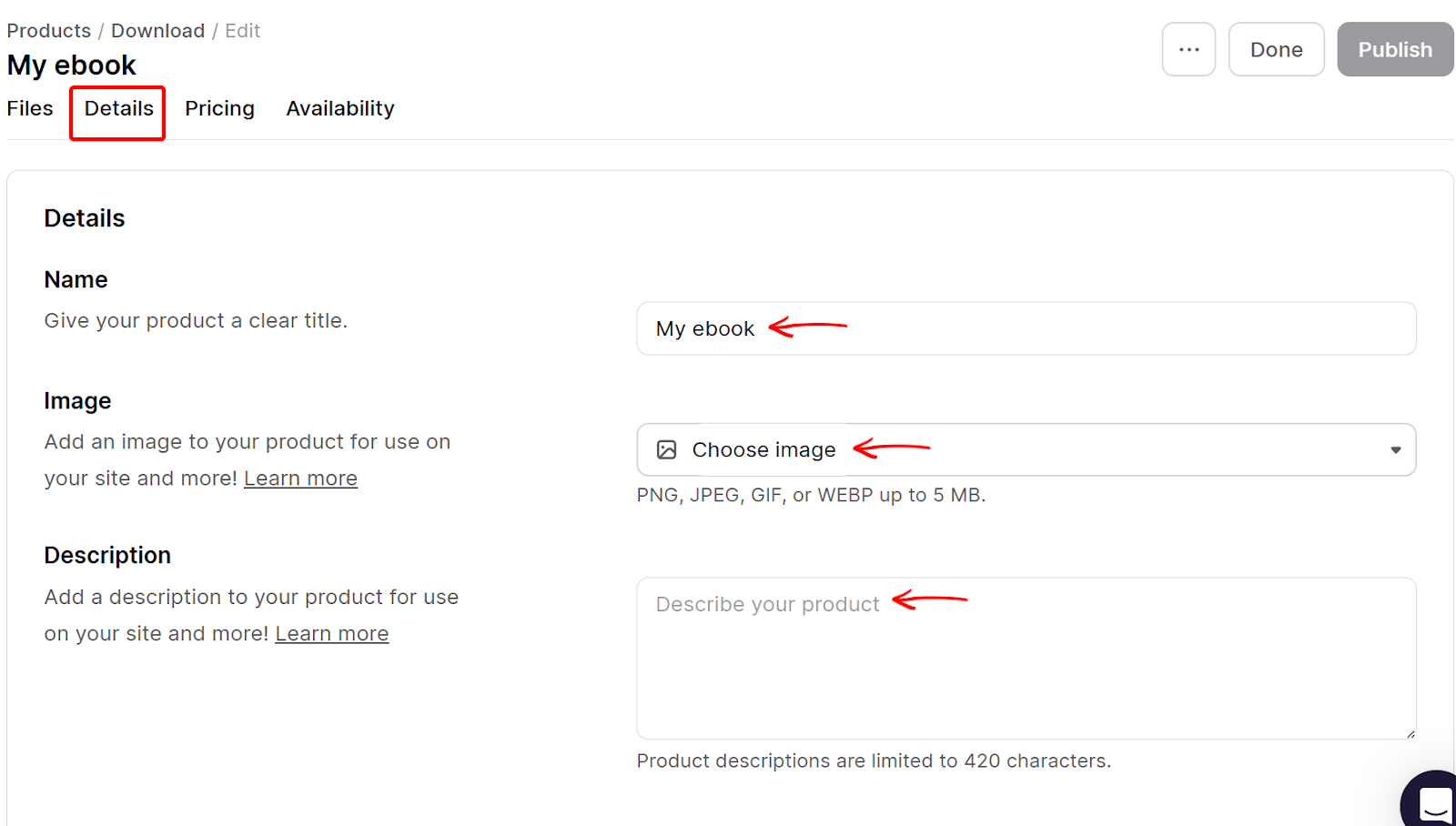Go to Download in breadcrumb

coord(157,31)
